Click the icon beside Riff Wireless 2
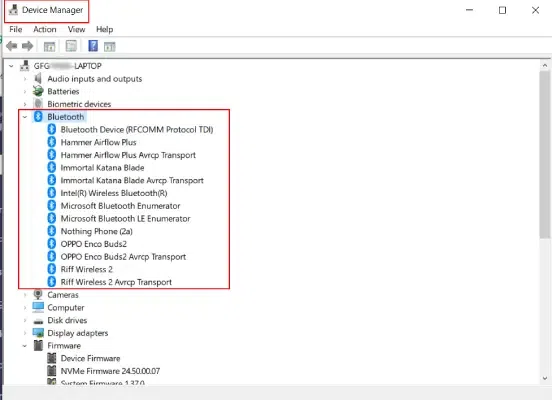The width and height of the screenshot is (552, 400). 52,269
